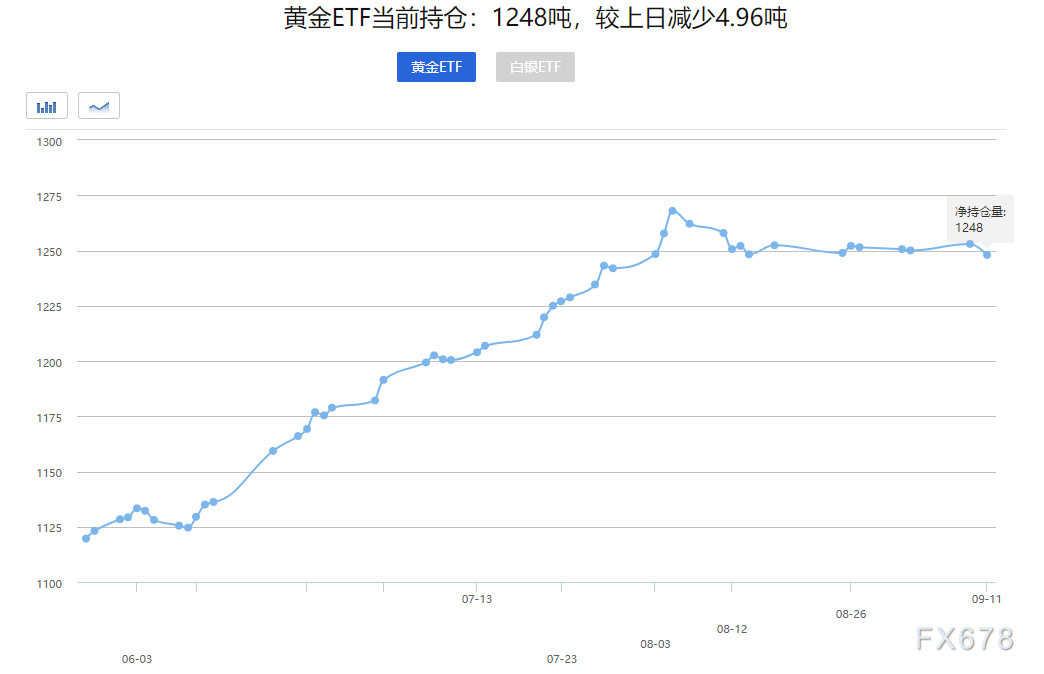The width and height of the screenshot is (1044, 674).
Task: Click the 07-23 x-axis date label
Action: coord(562,659)
